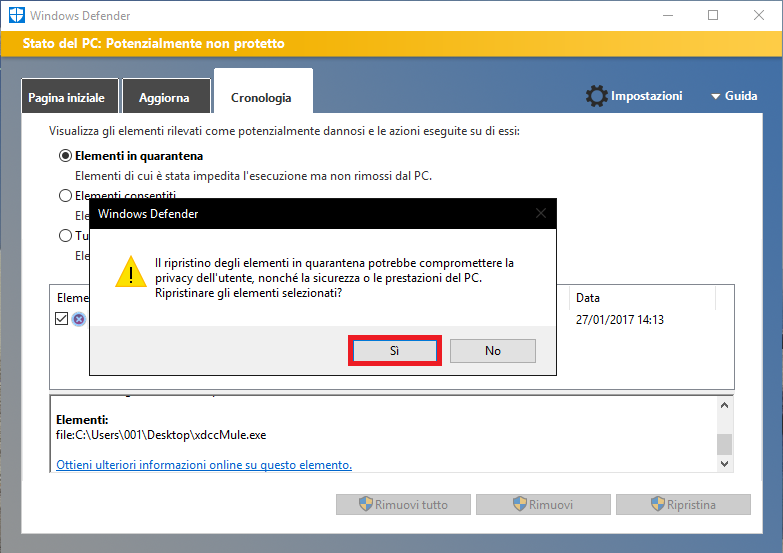Click the threat icon beside the quarantined item
Screen dimensions: 783x553
[79, 320]
